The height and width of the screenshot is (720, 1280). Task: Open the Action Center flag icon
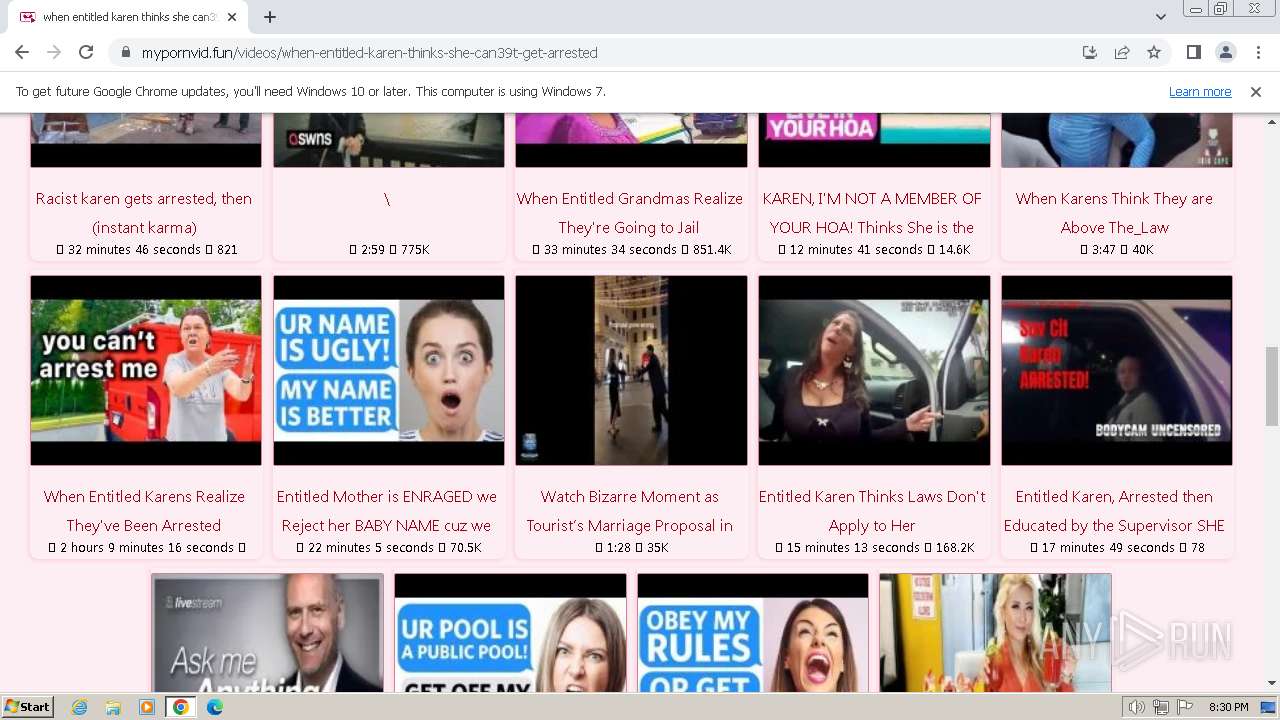1185,707
